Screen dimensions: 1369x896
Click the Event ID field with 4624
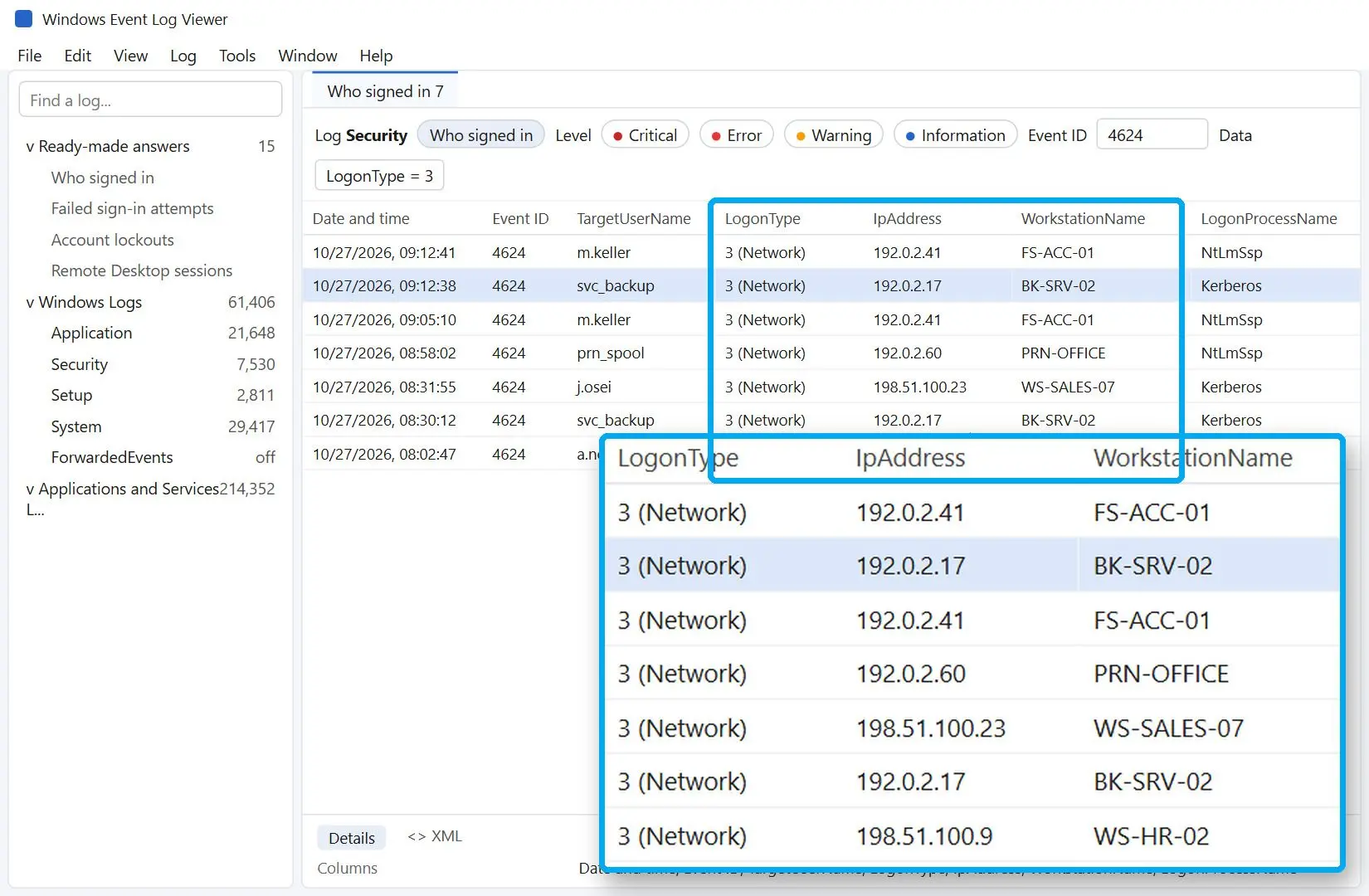click(1152, 134)
